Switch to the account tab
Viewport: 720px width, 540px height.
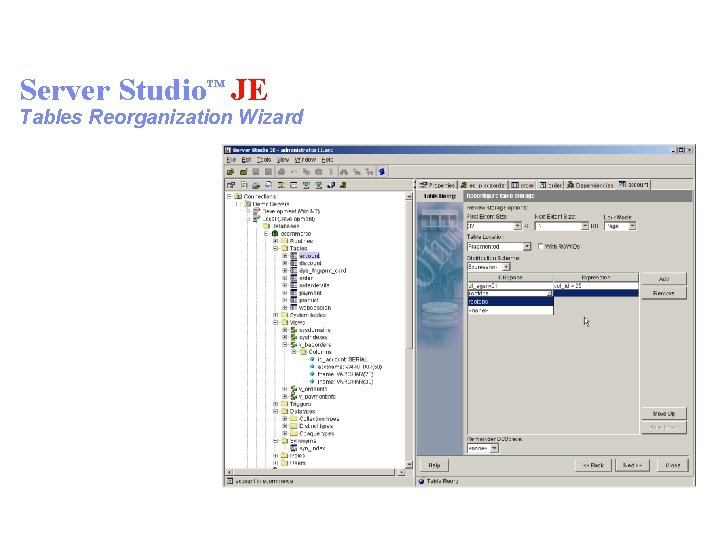point(634,185)
